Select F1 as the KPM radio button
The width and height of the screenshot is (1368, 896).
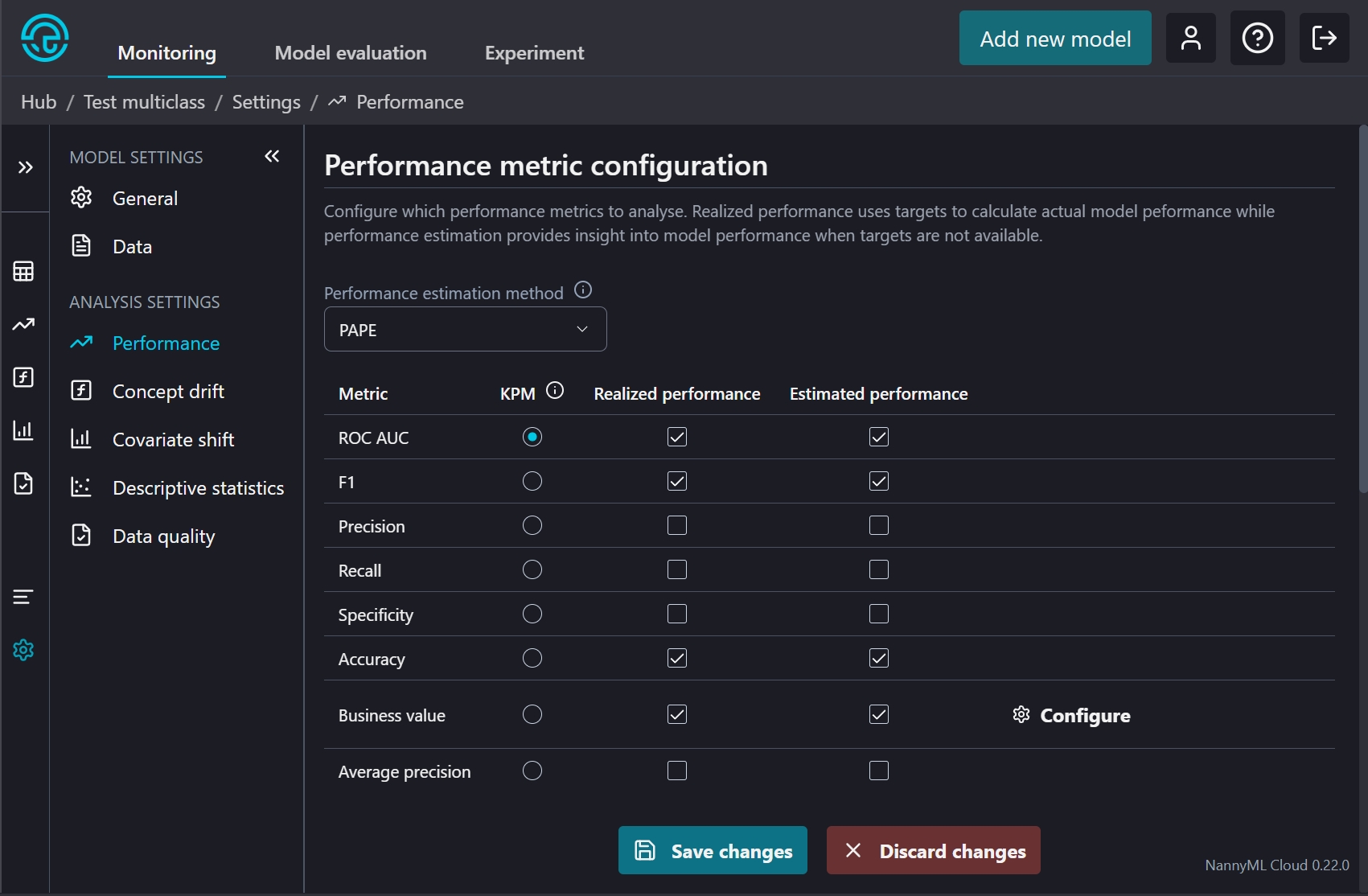pos(532,482)
